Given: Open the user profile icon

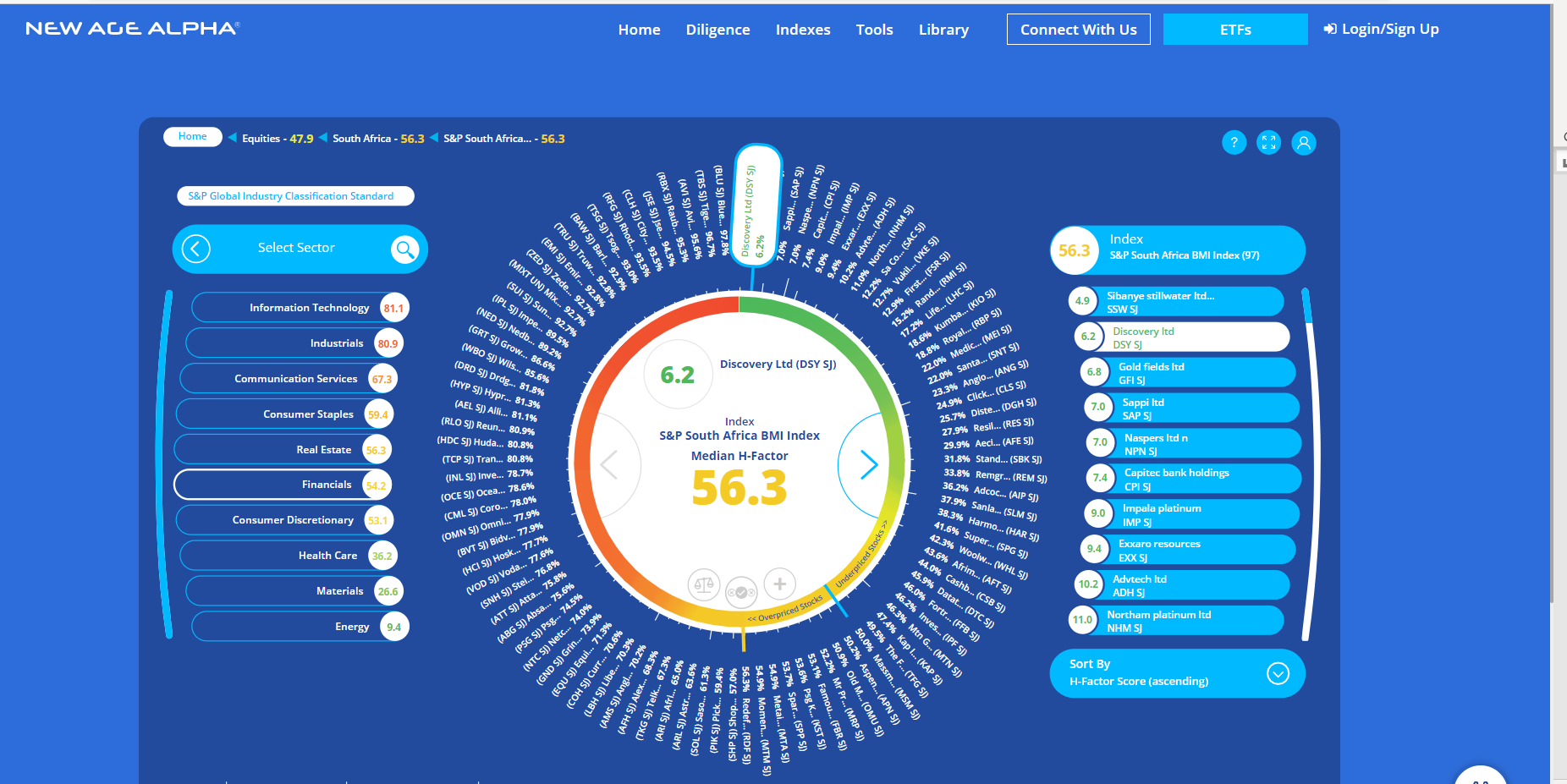Looking at the screenshot, I should coord(1304,143).
